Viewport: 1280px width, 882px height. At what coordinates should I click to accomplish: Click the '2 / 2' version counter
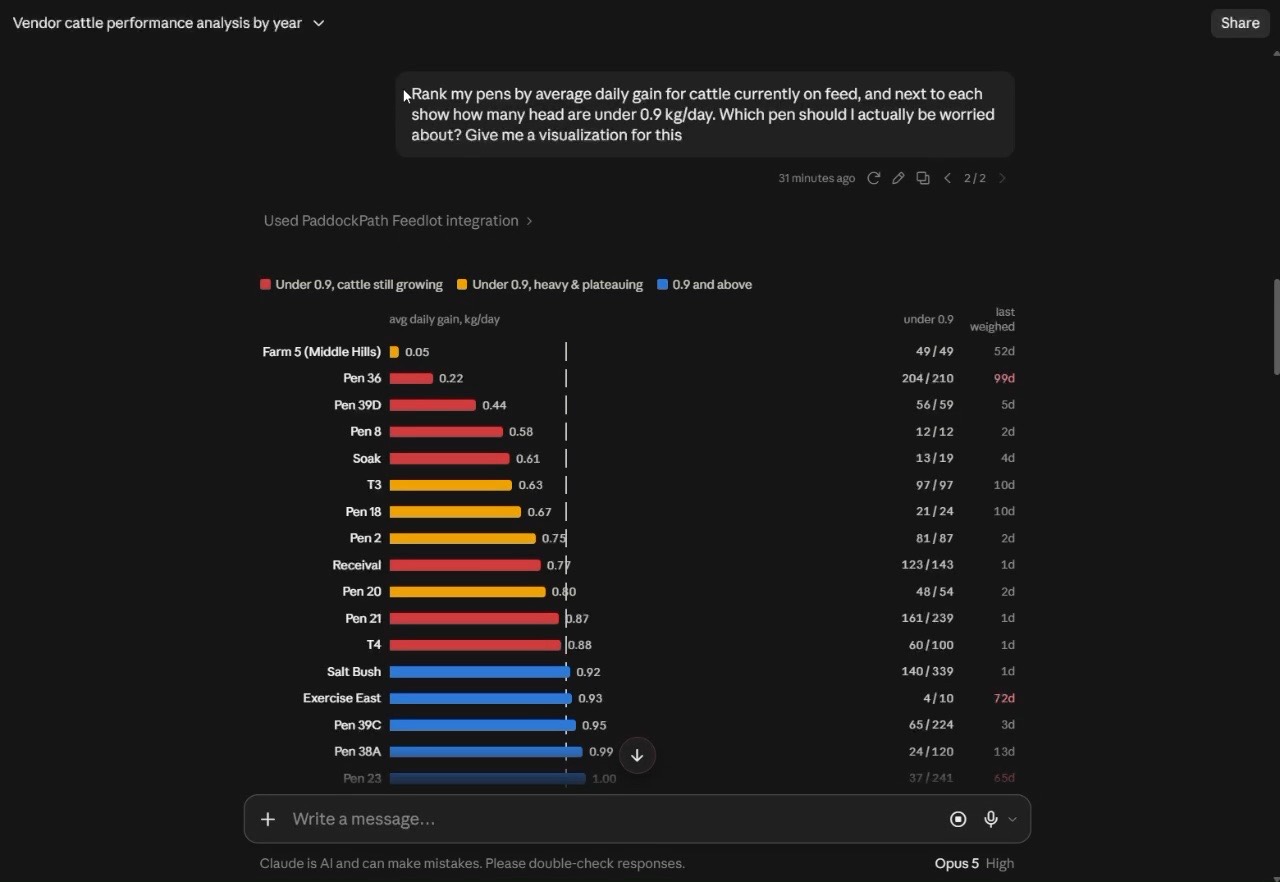(975, 178)
